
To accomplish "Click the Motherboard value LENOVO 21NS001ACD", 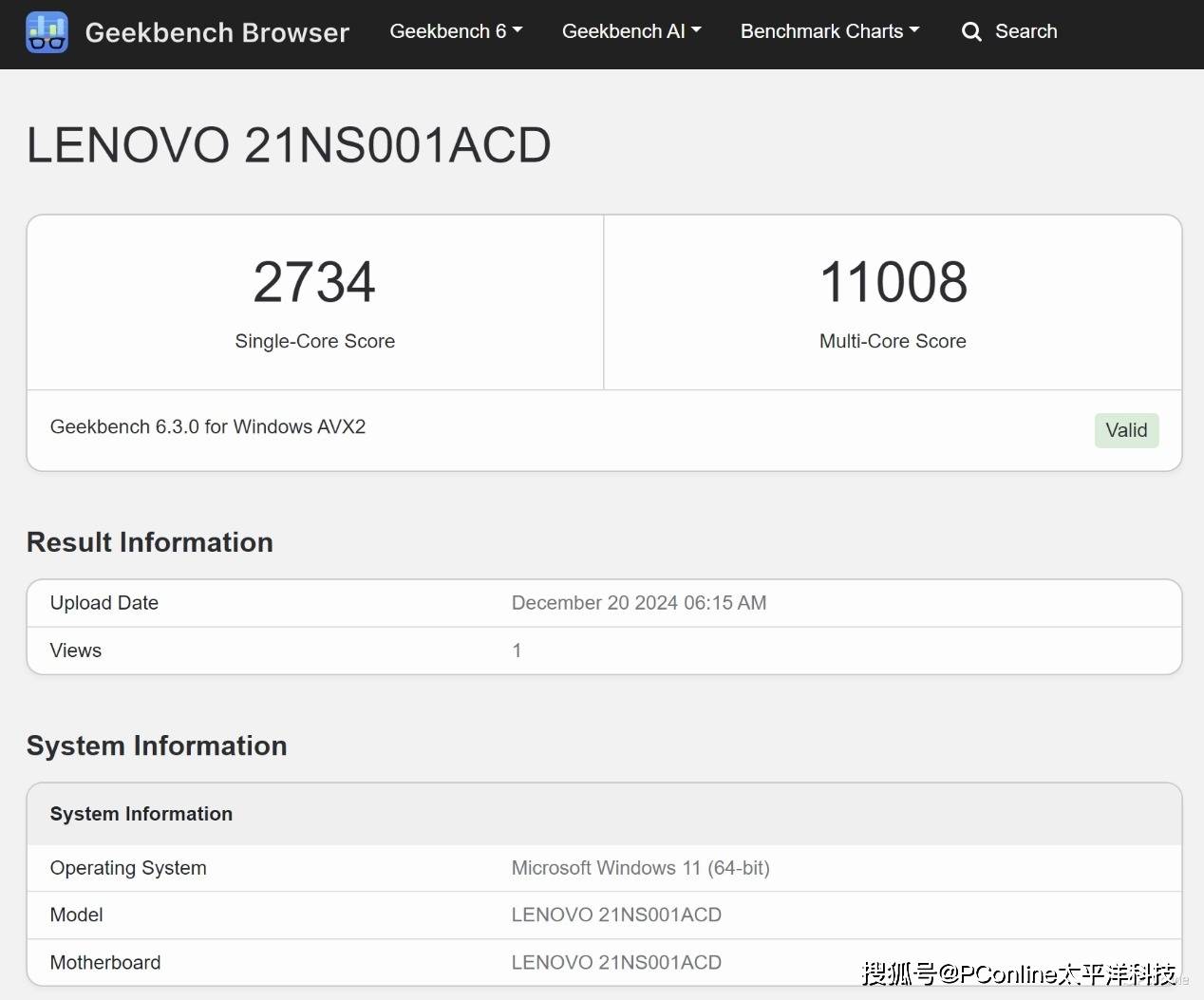I will 616,962.
